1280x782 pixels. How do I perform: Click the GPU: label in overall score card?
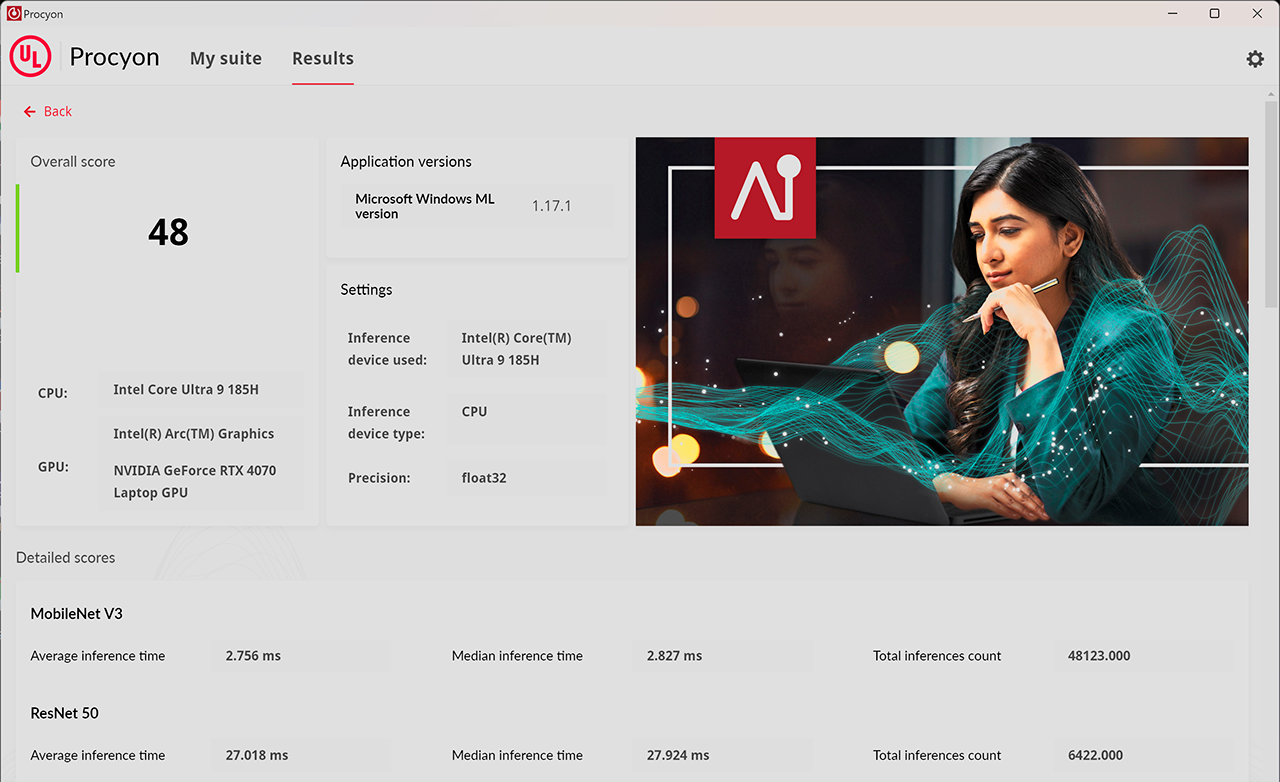pos(53,467)
